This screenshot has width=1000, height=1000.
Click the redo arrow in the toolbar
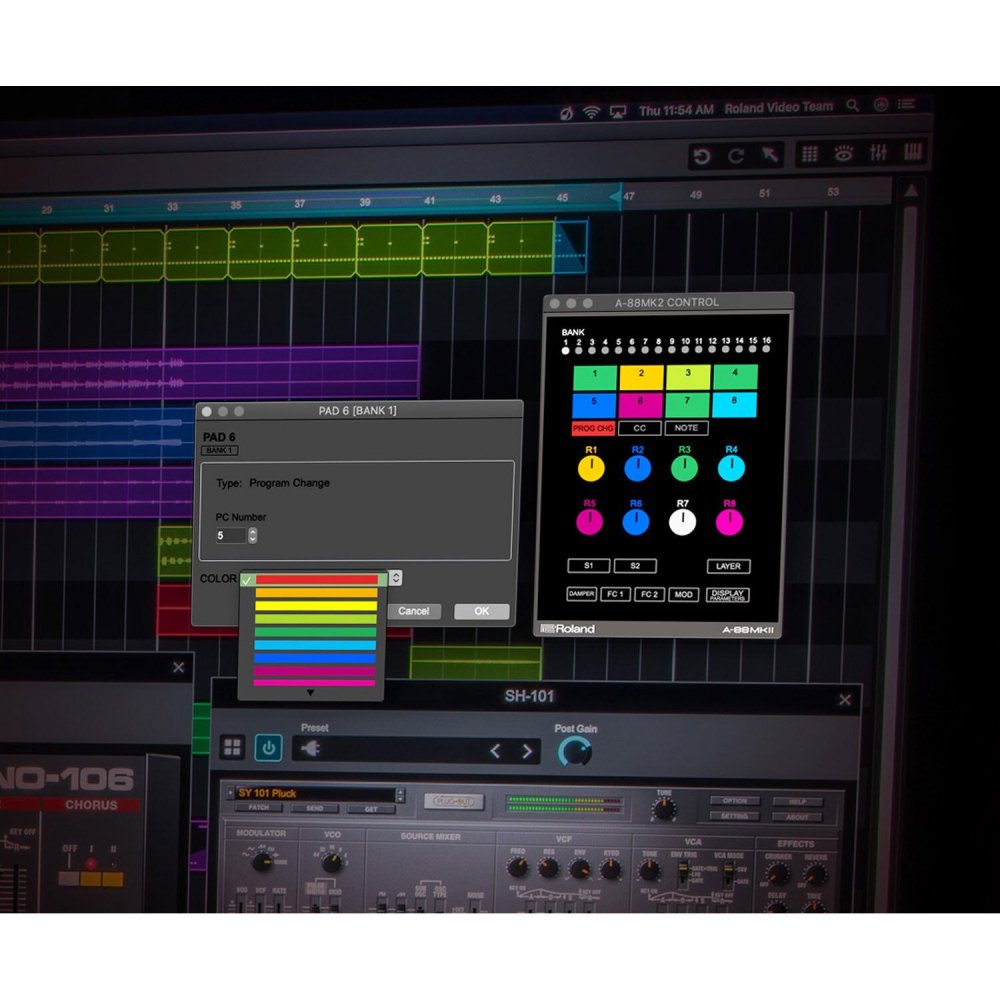coord(736,155)
